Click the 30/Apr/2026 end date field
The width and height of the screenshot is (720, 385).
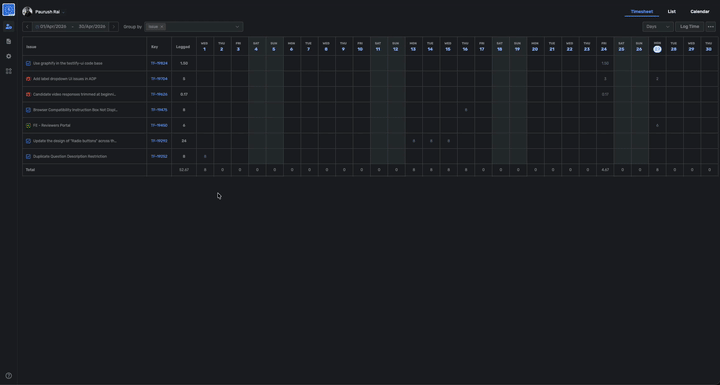[x=92, y=27]
